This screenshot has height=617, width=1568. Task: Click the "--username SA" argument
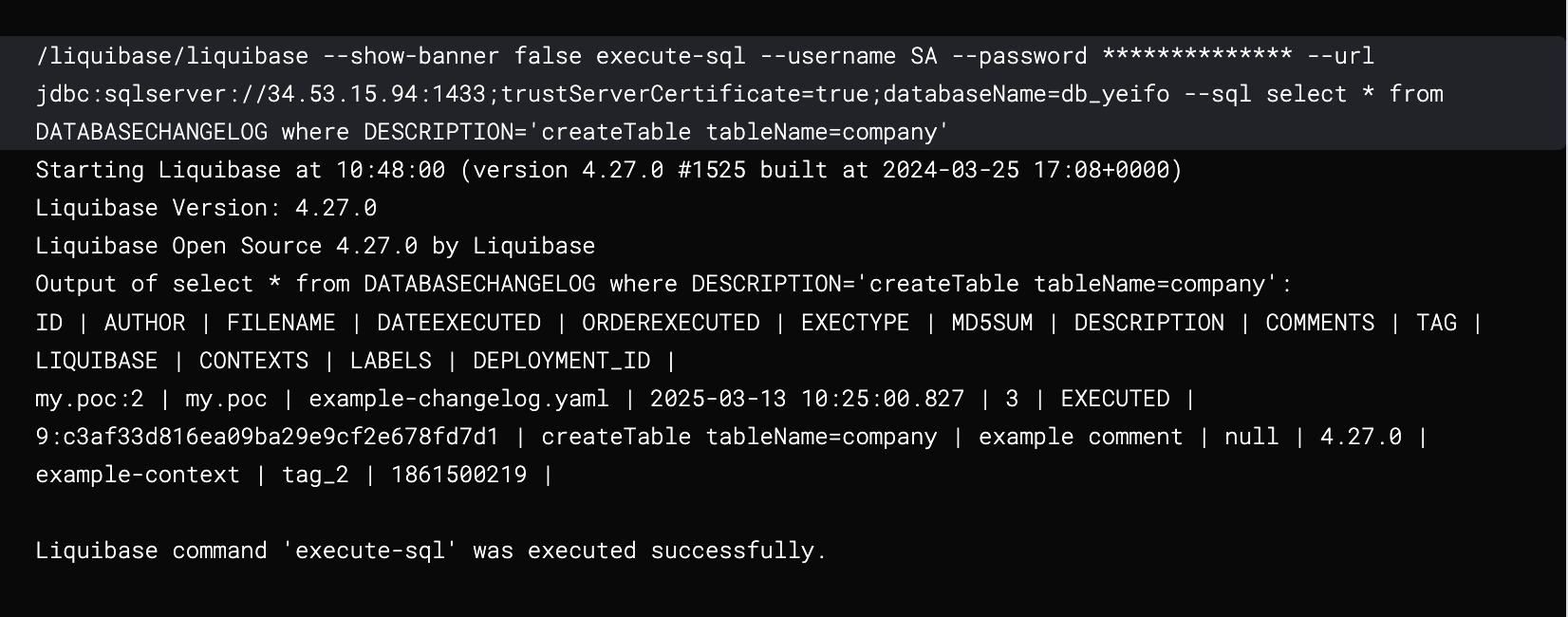pyautogui.click(x=849, y=56)
